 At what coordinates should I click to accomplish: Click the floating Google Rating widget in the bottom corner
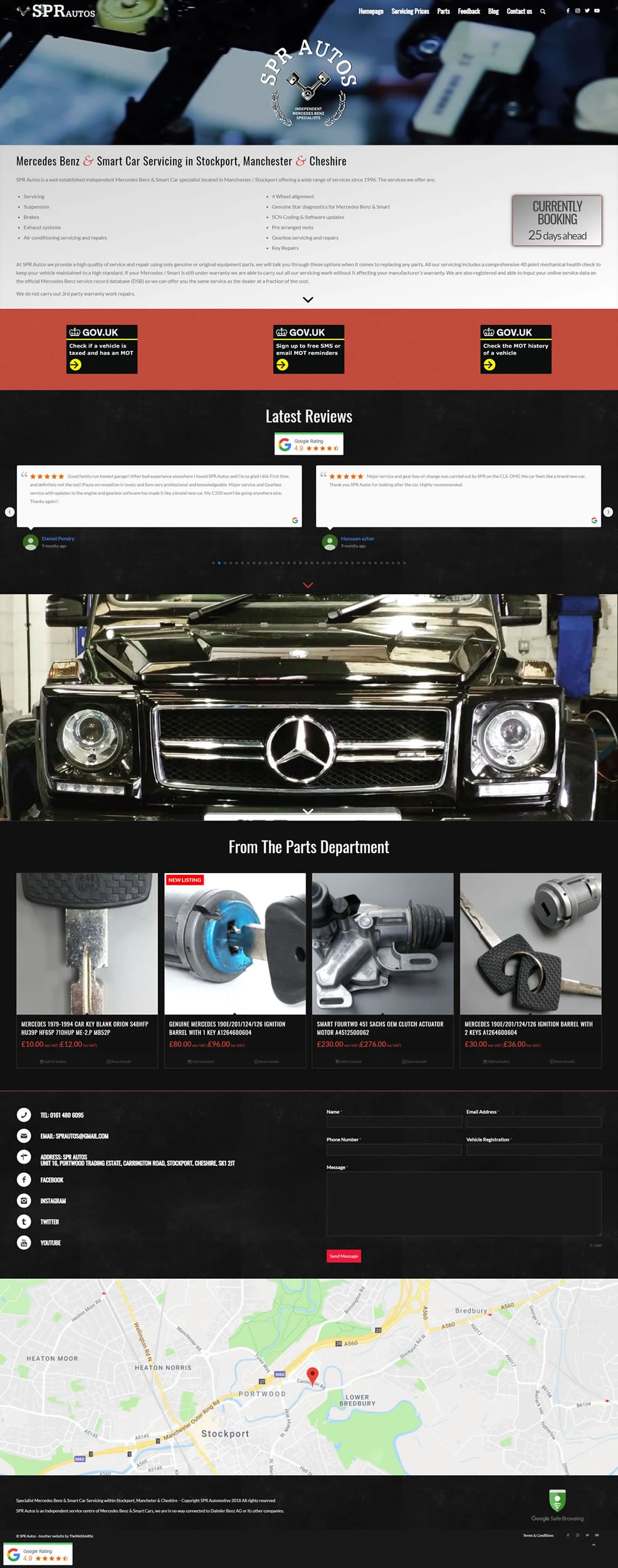[38, 1555]
